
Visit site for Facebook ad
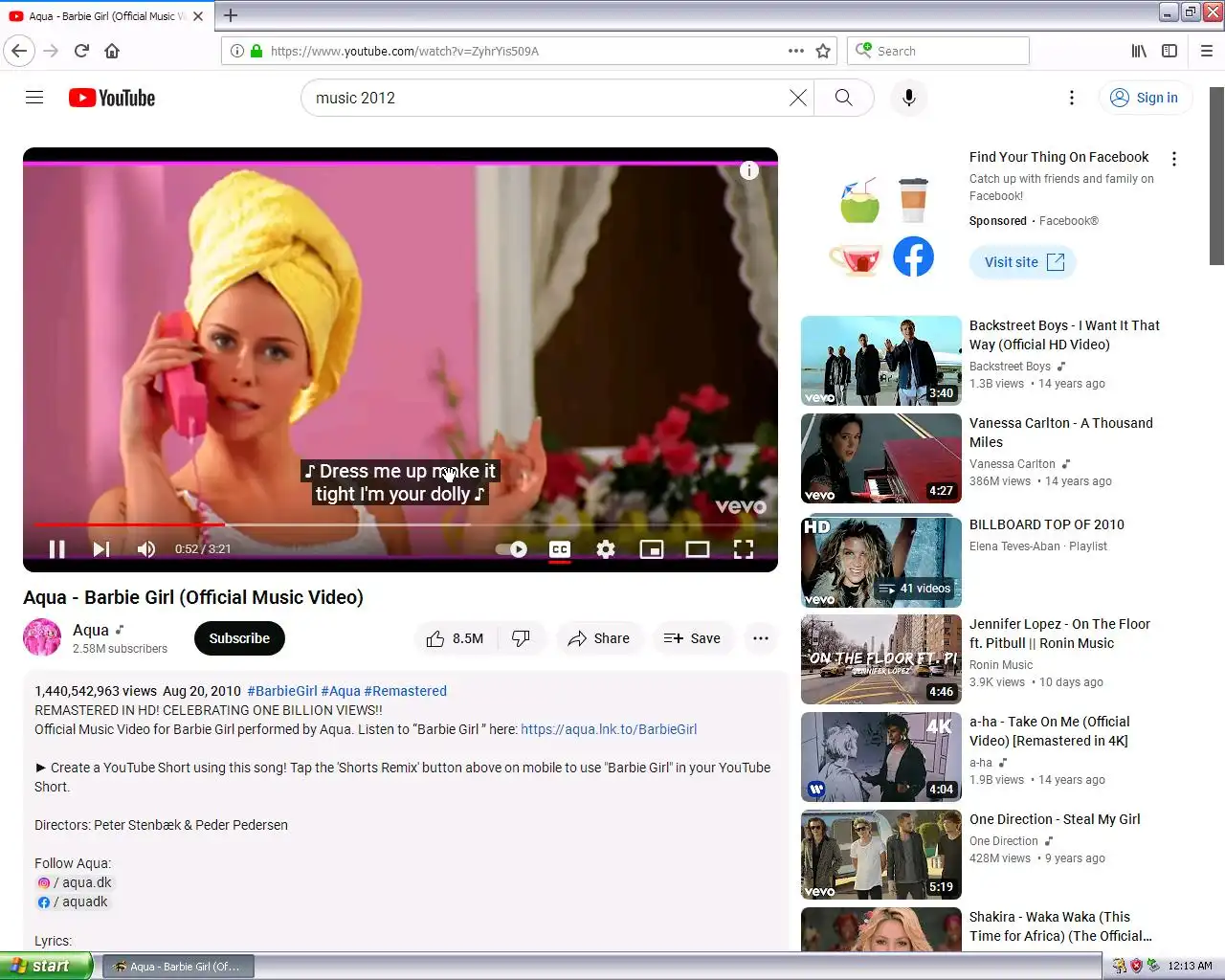coord(1023,262)
